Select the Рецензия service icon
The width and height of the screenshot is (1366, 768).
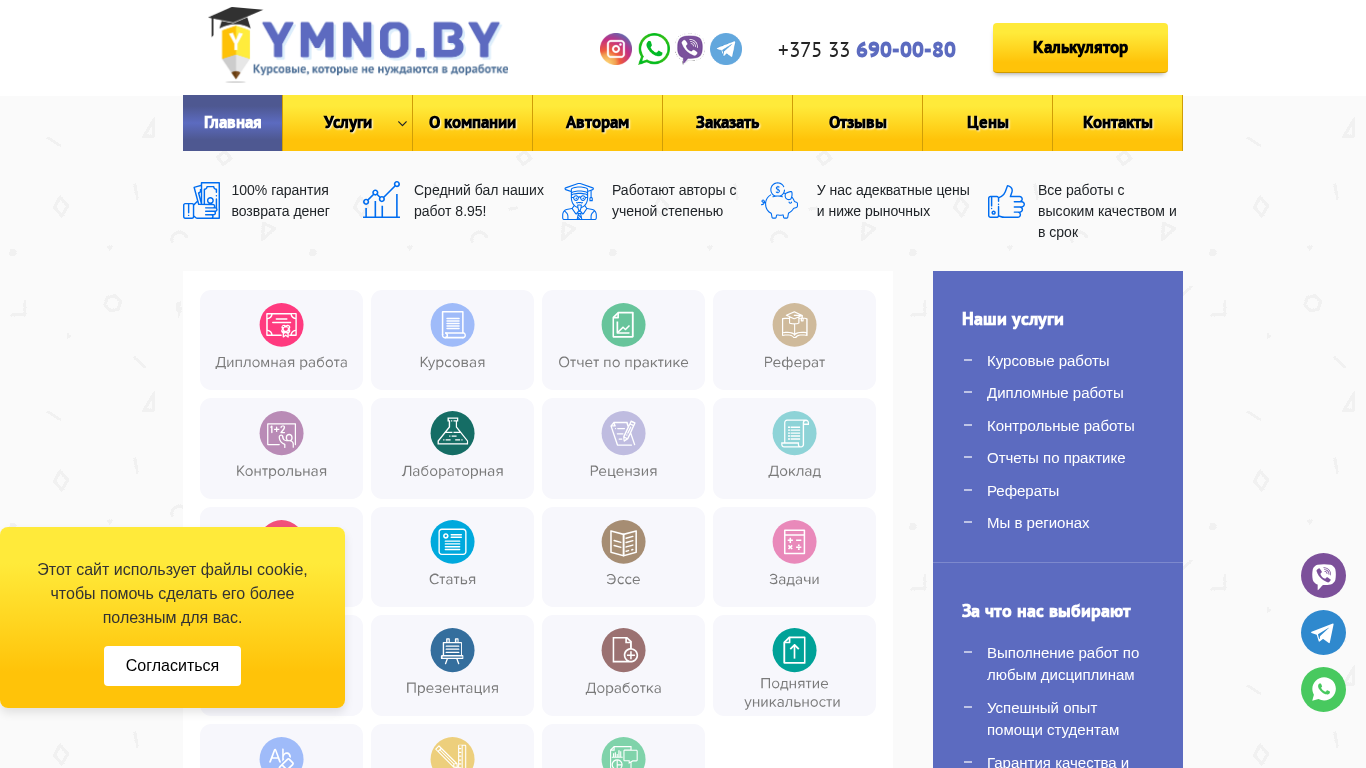click(x=624, y=433)
